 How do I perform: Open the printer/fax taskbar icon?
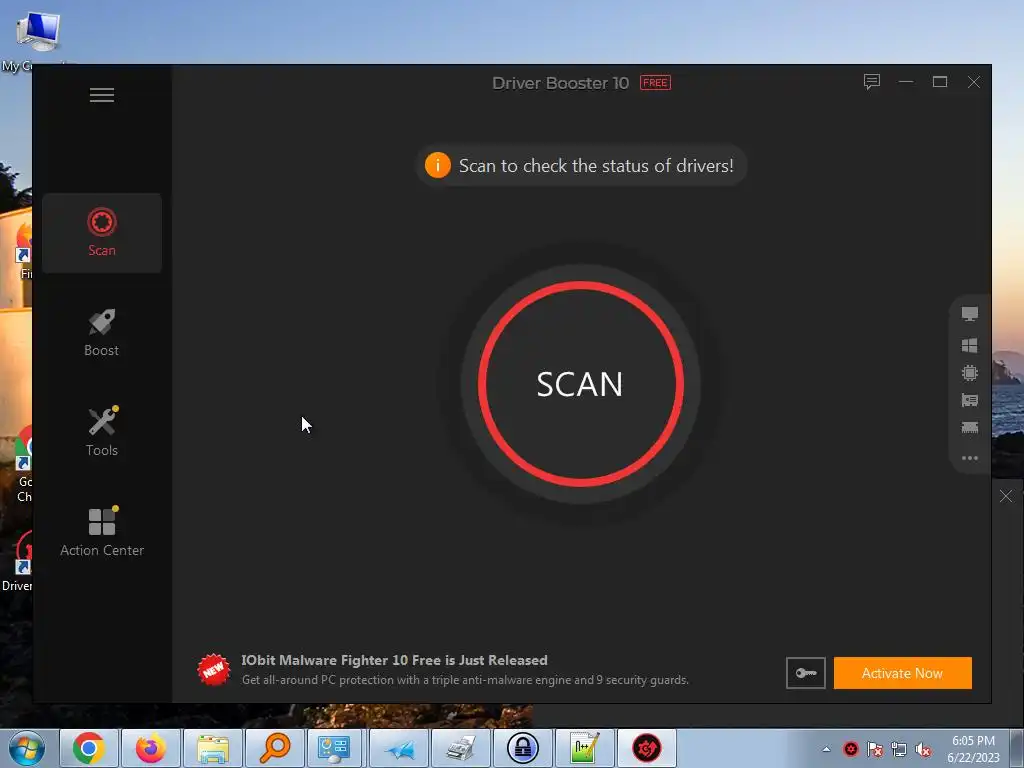pyautogui.click(x=461, y=748)
